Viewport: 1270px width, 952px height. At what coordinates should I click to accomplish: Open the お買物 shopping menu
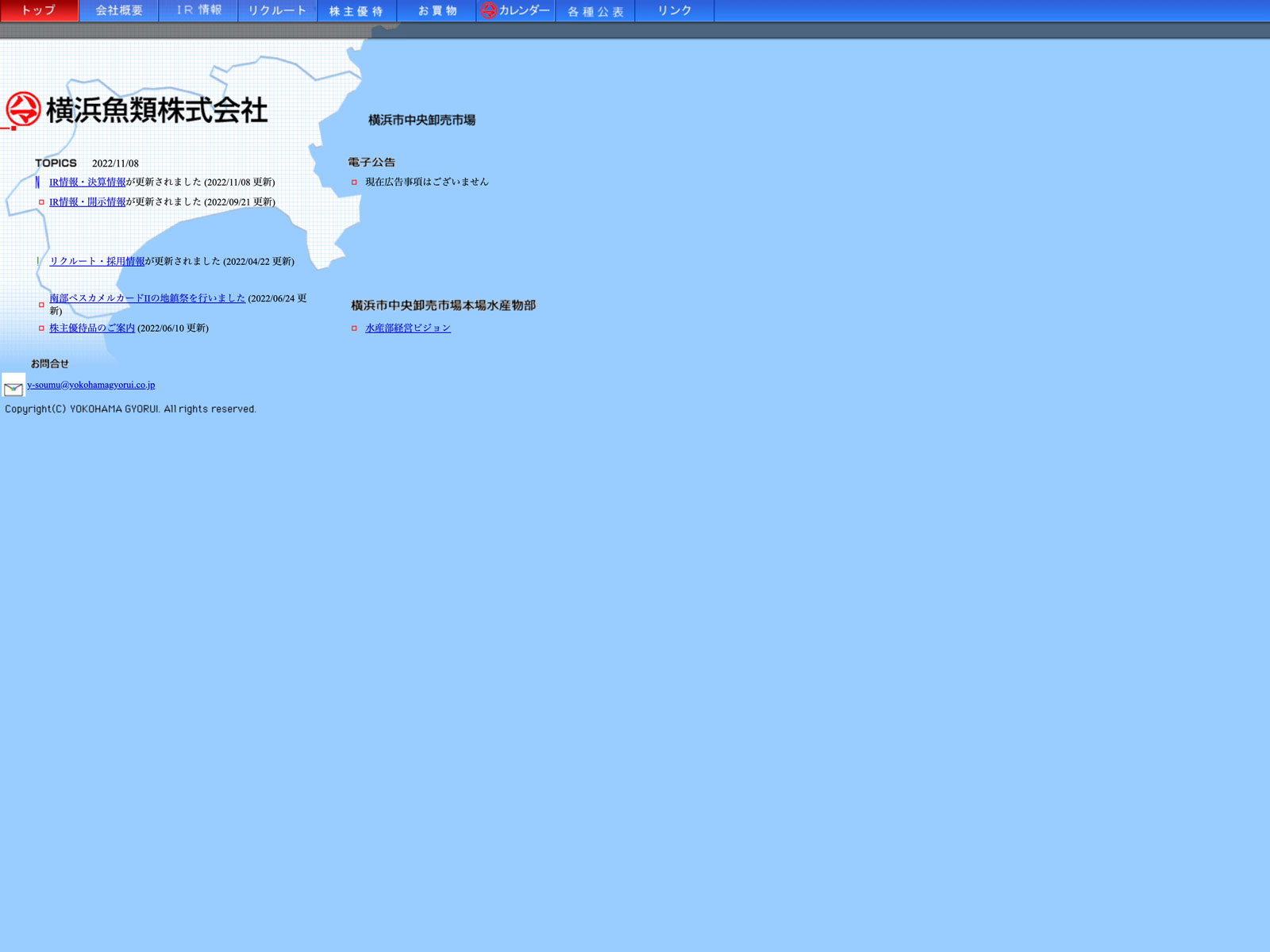pyautogui.click(x=437, y=11)
